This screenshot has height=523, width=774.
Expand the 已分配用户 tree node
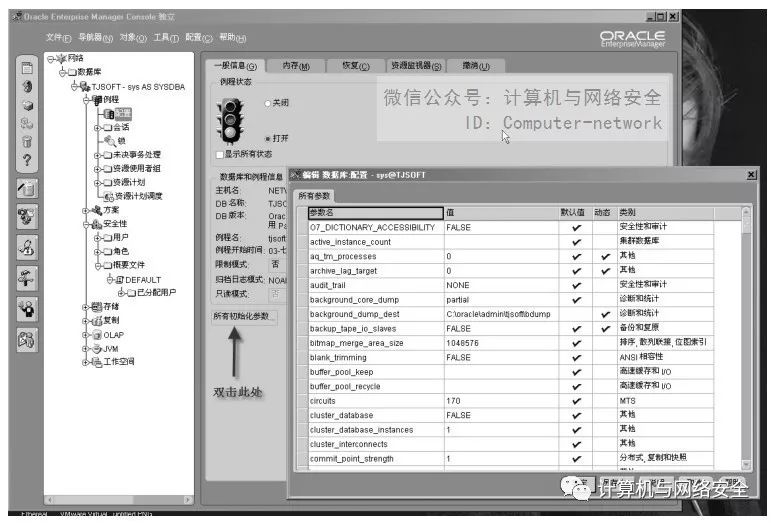(x=121, y=293)
